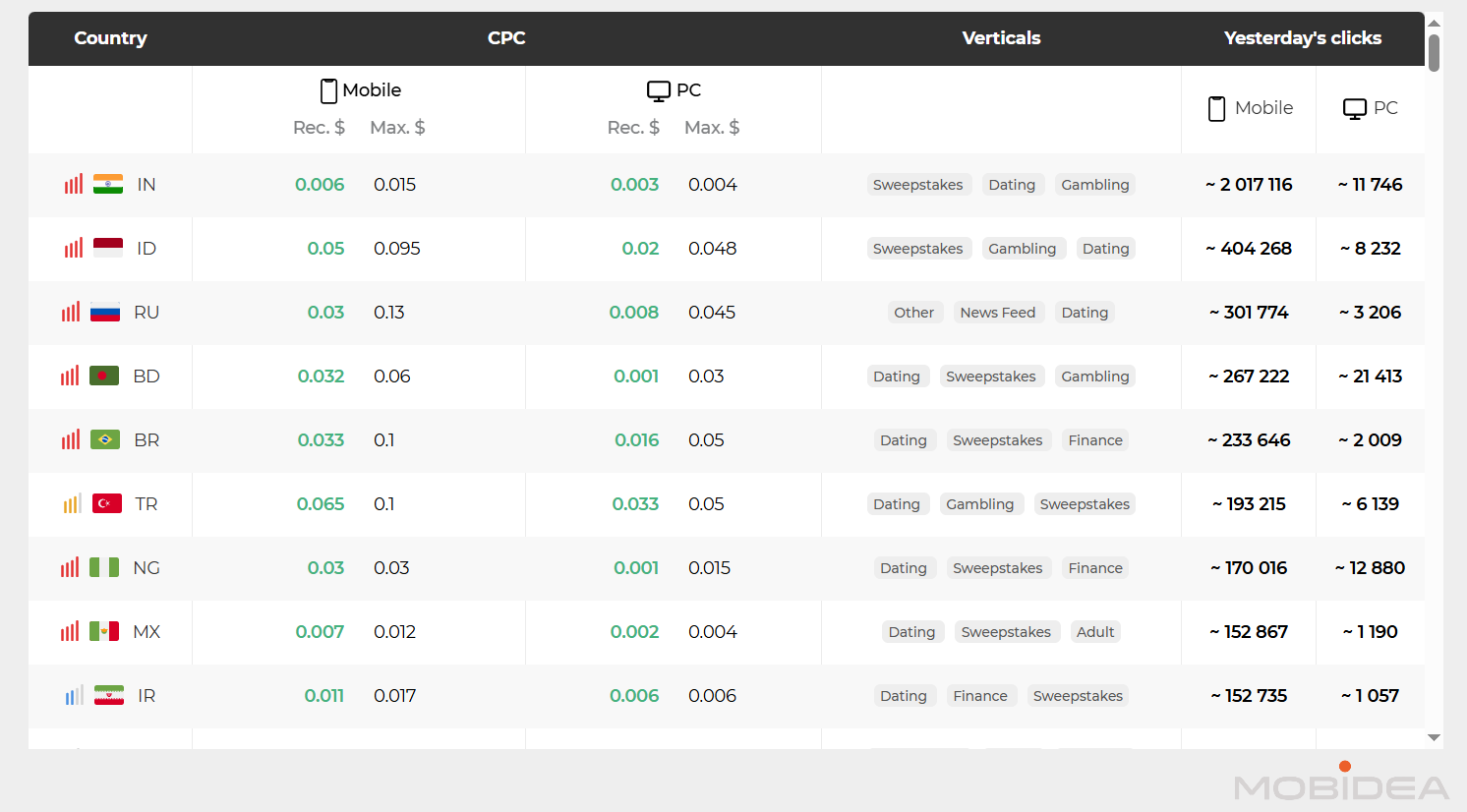The image size is (1467, 812).
Task: Click the Mobidea logo
Action: pyautogui.click(x=1341, y=785)
